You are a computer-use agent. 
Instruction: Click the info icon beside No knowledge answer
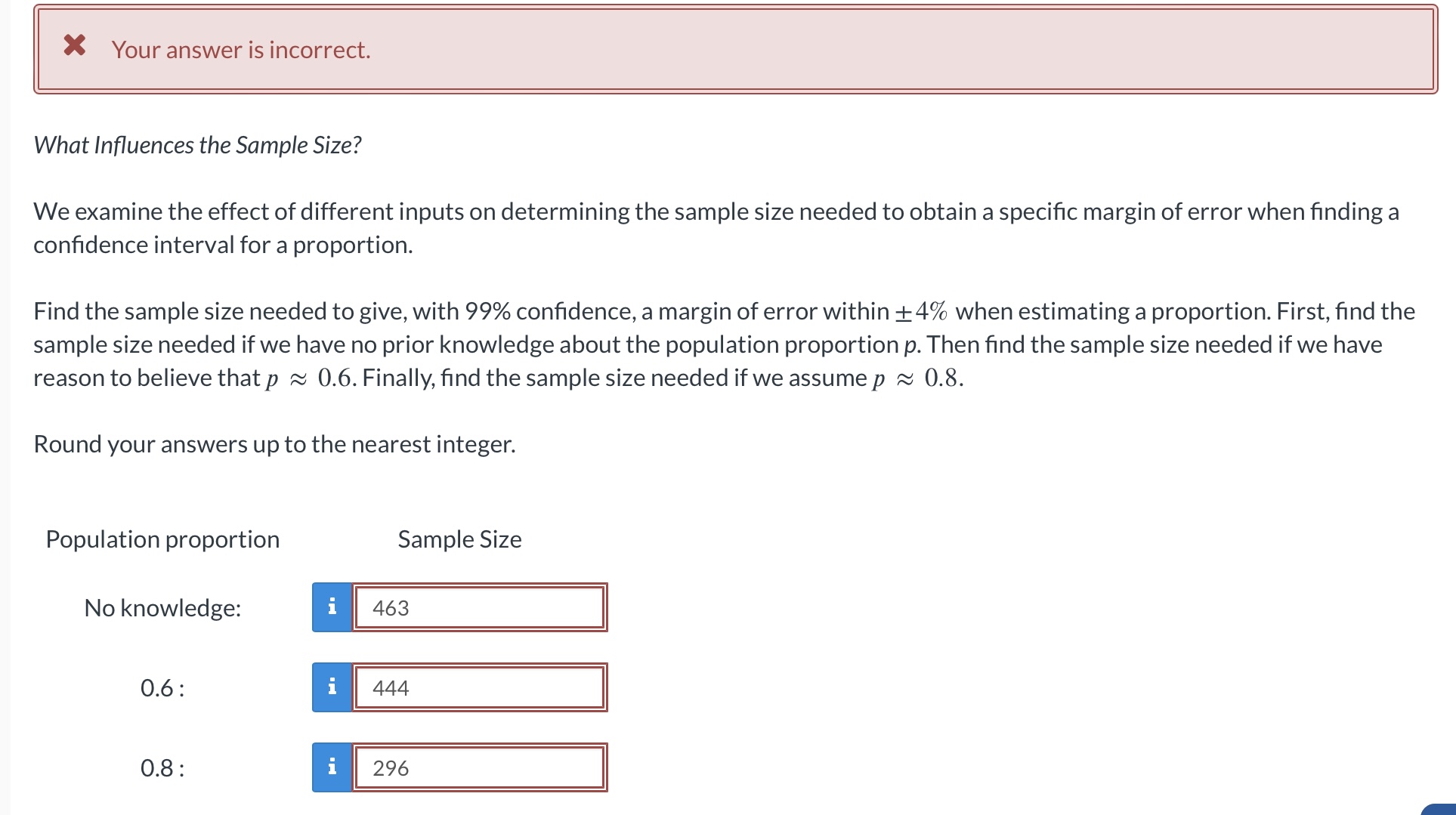pos(331,607)
